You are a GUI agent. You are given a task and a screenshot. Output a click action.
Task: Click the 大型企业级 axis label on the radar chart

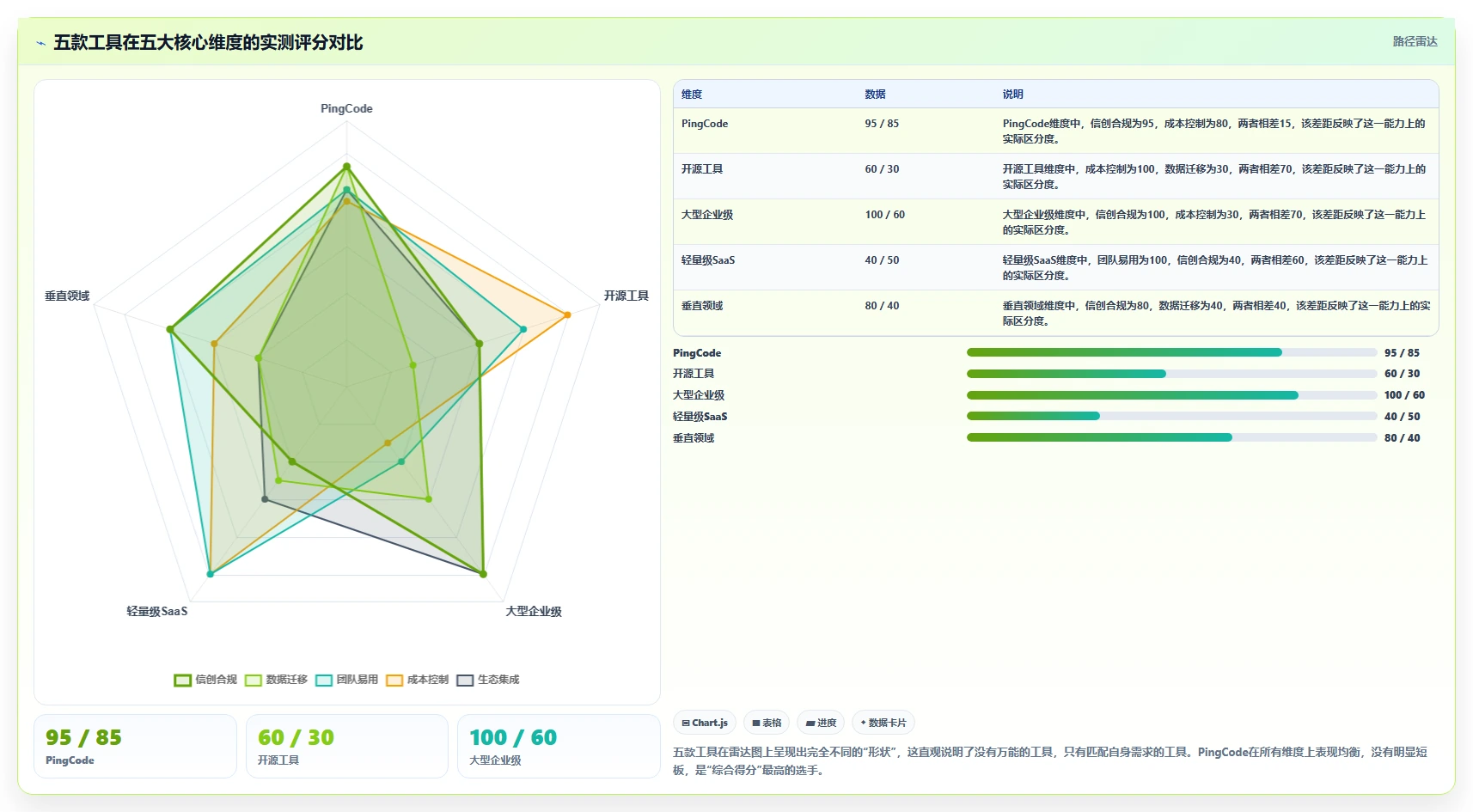click(x=533, y=611)
